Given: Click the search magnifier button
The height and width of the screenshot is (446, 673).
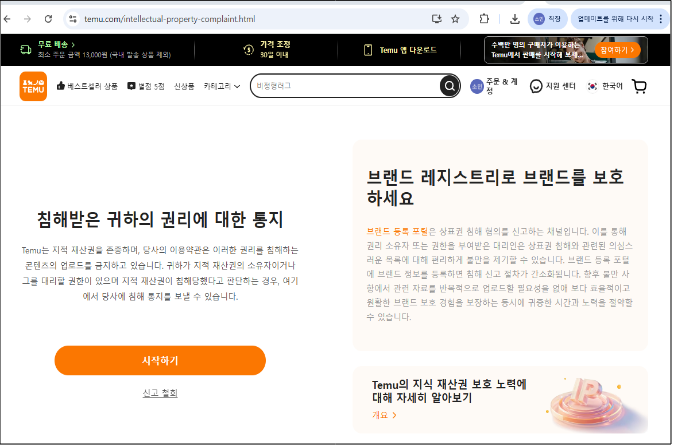Looking at the screenshot, I should (448, 86).
